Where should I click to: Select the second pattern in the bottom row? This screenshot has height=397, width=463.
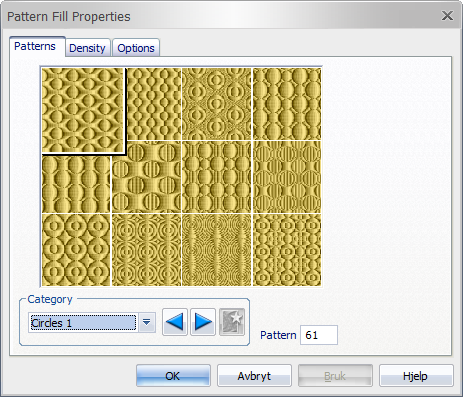pos(146,250)
